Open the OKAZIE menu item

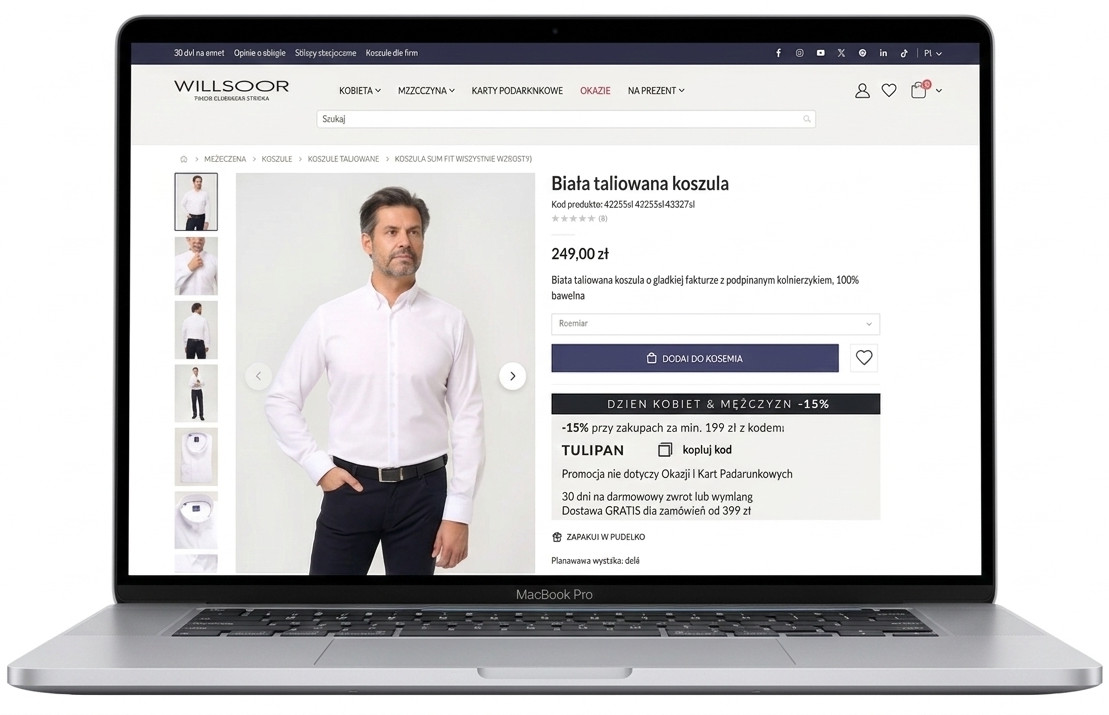point(595,91)
